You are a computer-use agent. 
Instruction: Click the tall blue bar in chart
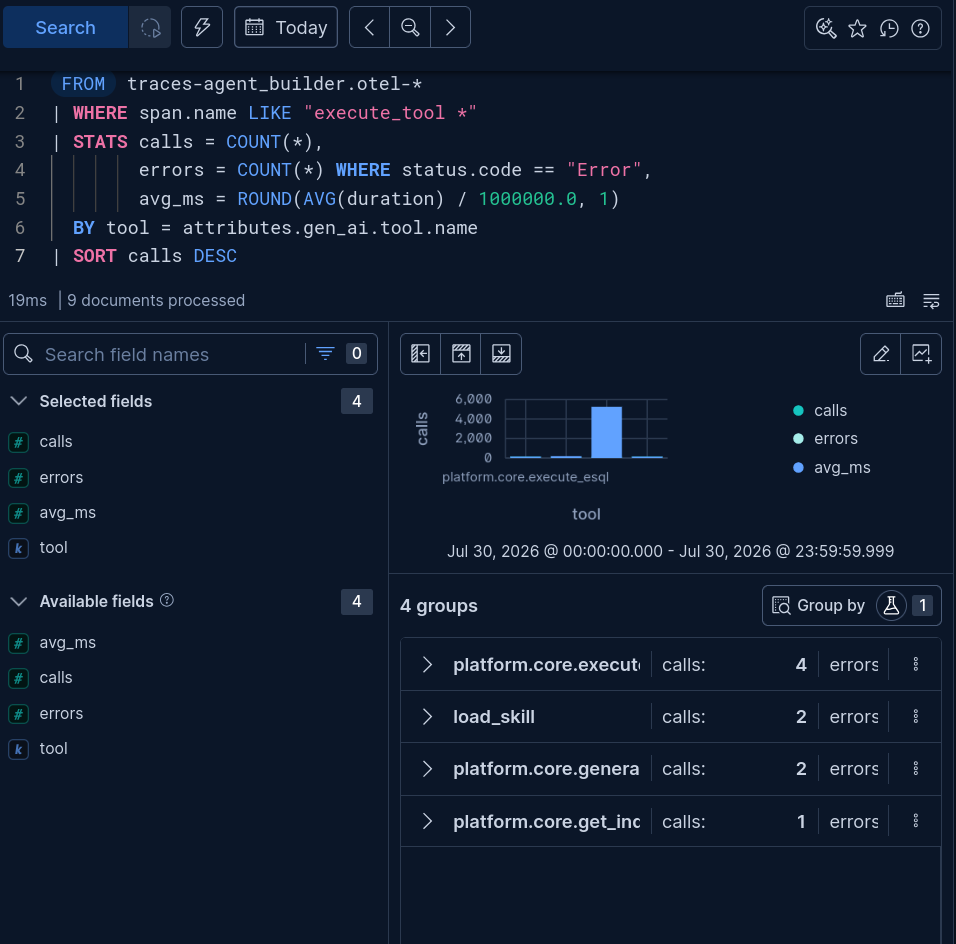pyautogui.click(x=607, y=432)
